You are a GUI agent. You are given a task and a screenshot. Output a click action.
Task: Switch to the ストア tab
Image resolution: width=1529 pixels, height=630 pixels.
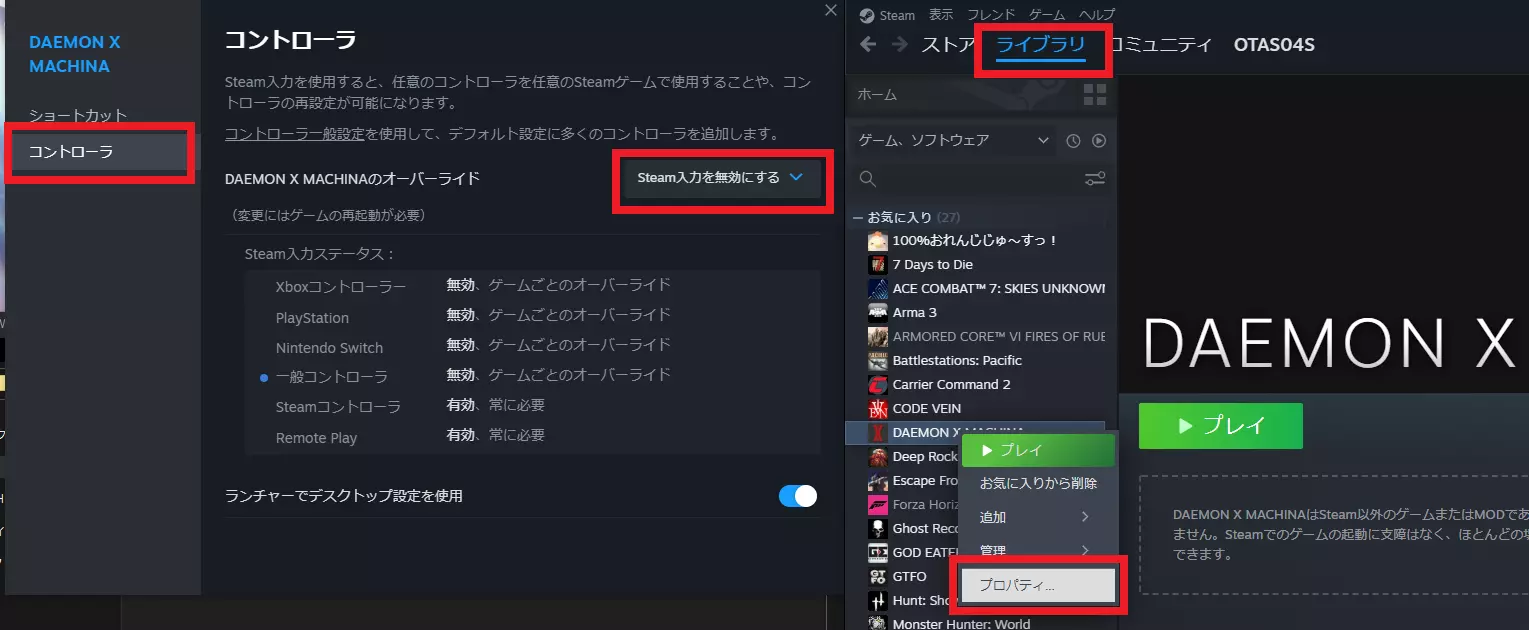coord(949,44)
